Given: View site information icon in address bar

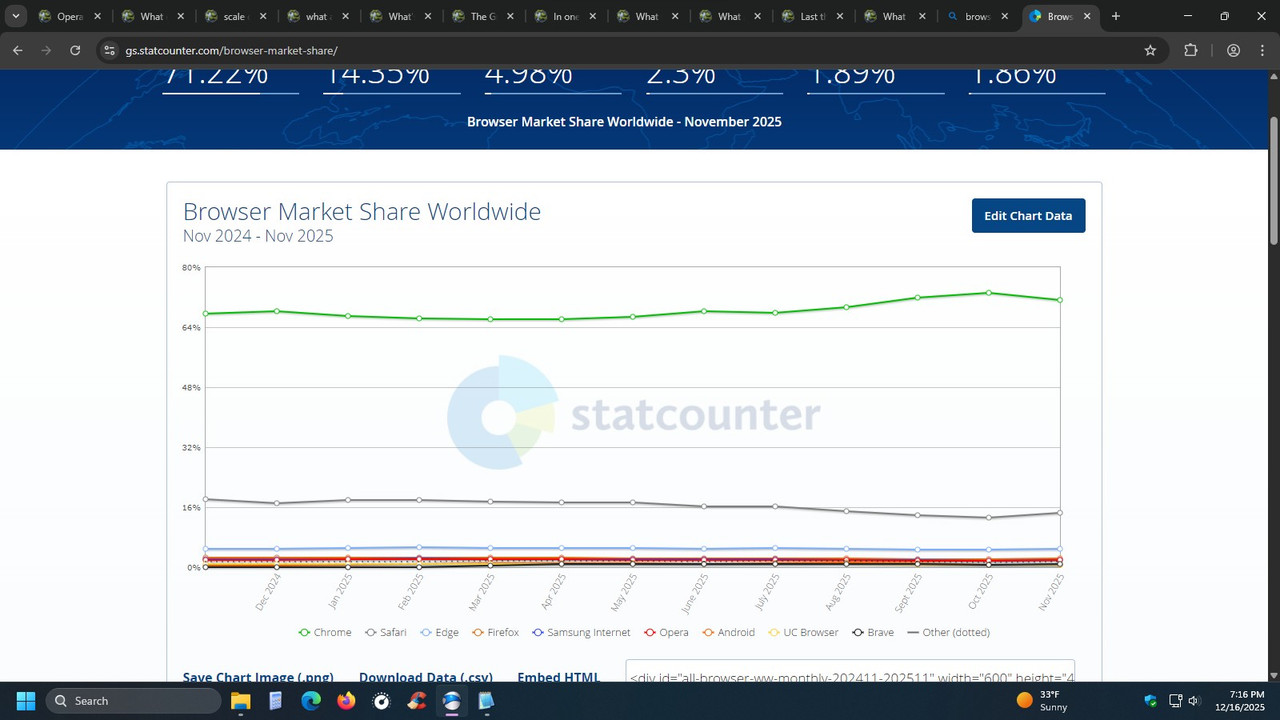Looking at the screenshot, I should tap(109, 50).
